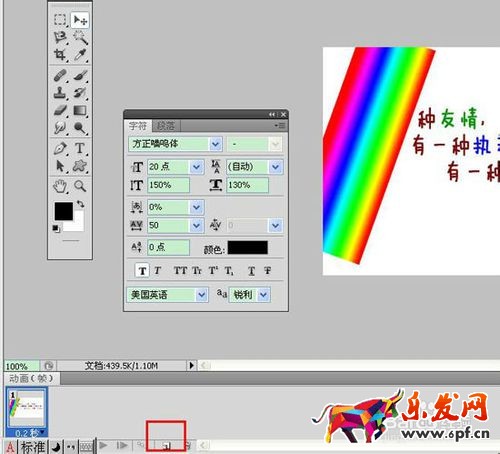Click the horizontal scale 130% field

coord(247,185)
